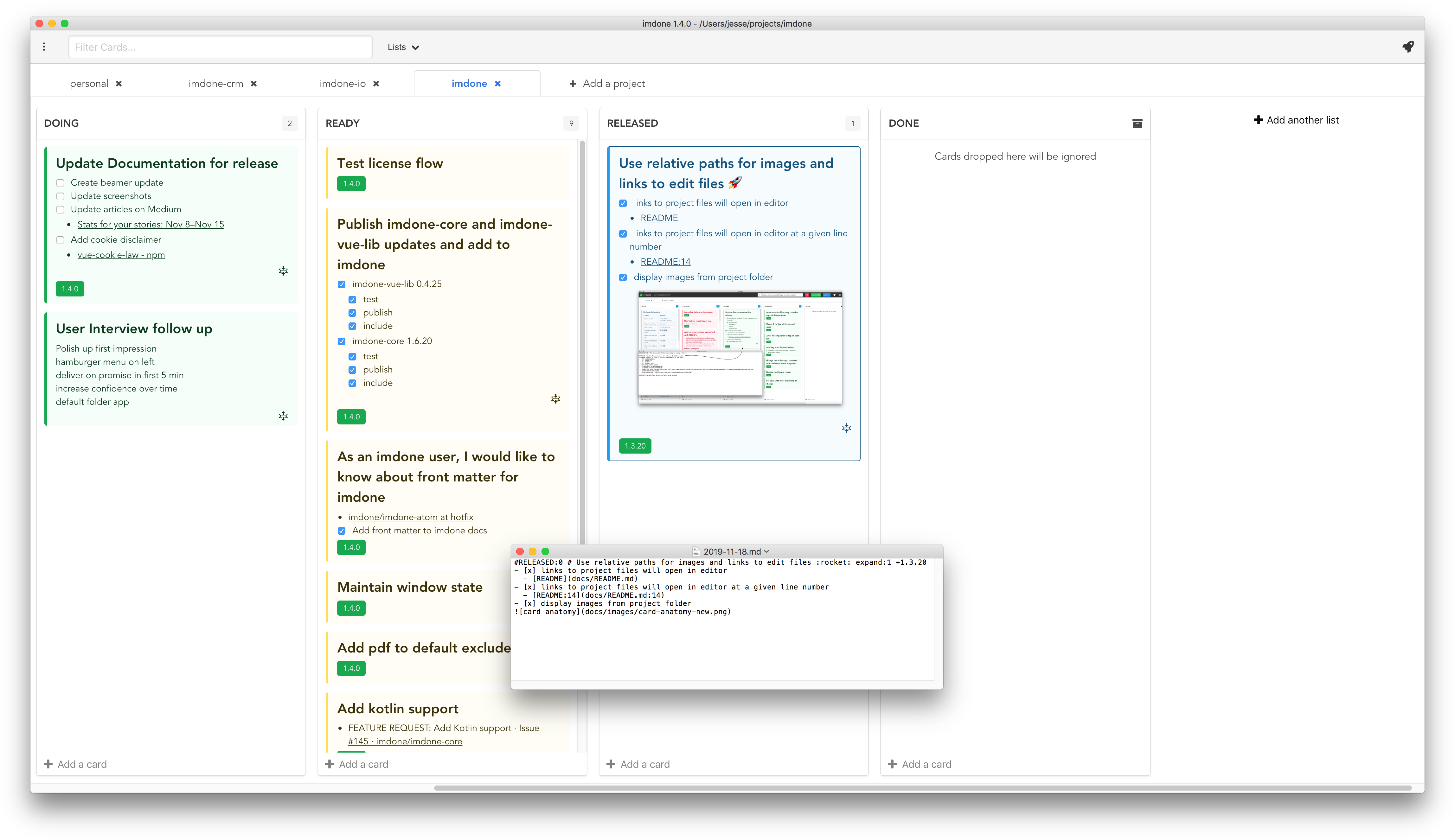Open the README:14 link
This screenshot has width=1455, height=840.
[665, 262]
